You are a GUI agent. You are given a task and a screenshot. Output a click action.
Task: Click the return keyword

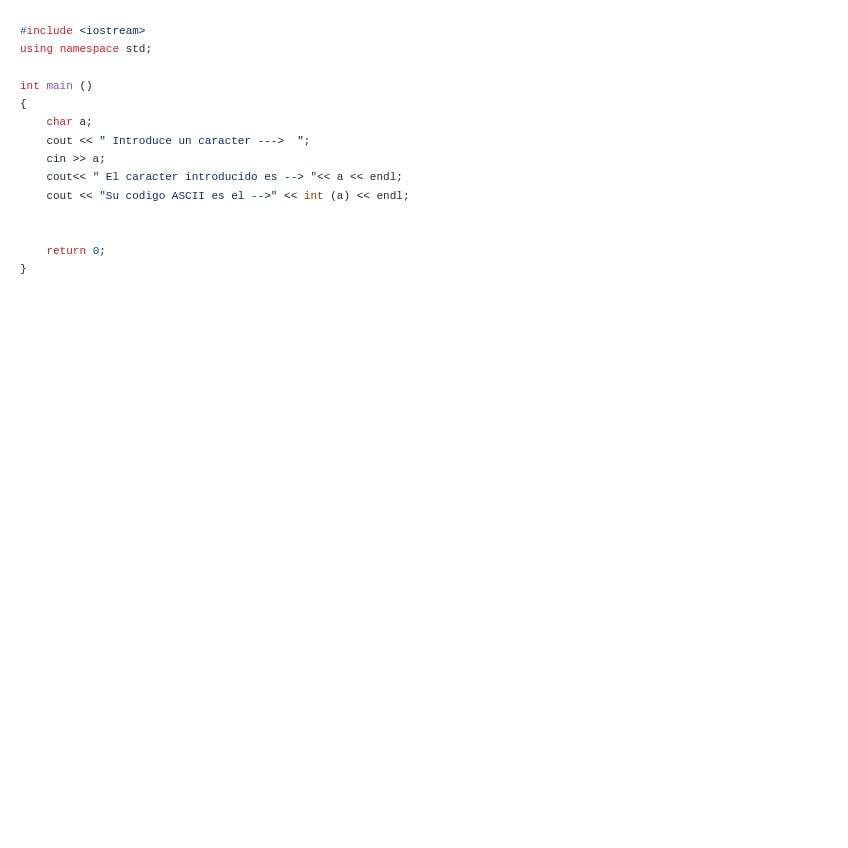point(66,251)
